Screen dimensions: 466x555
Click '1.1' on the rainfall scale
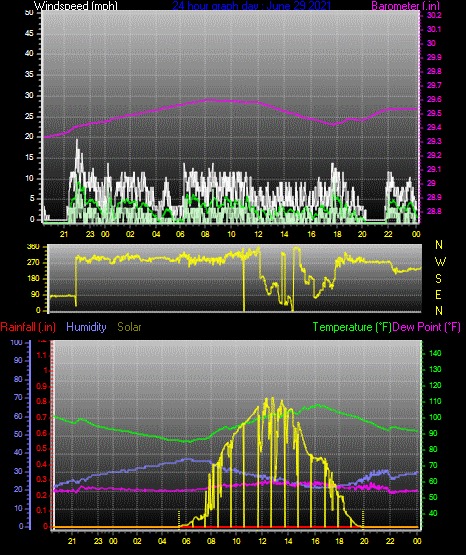coord(42,355)
